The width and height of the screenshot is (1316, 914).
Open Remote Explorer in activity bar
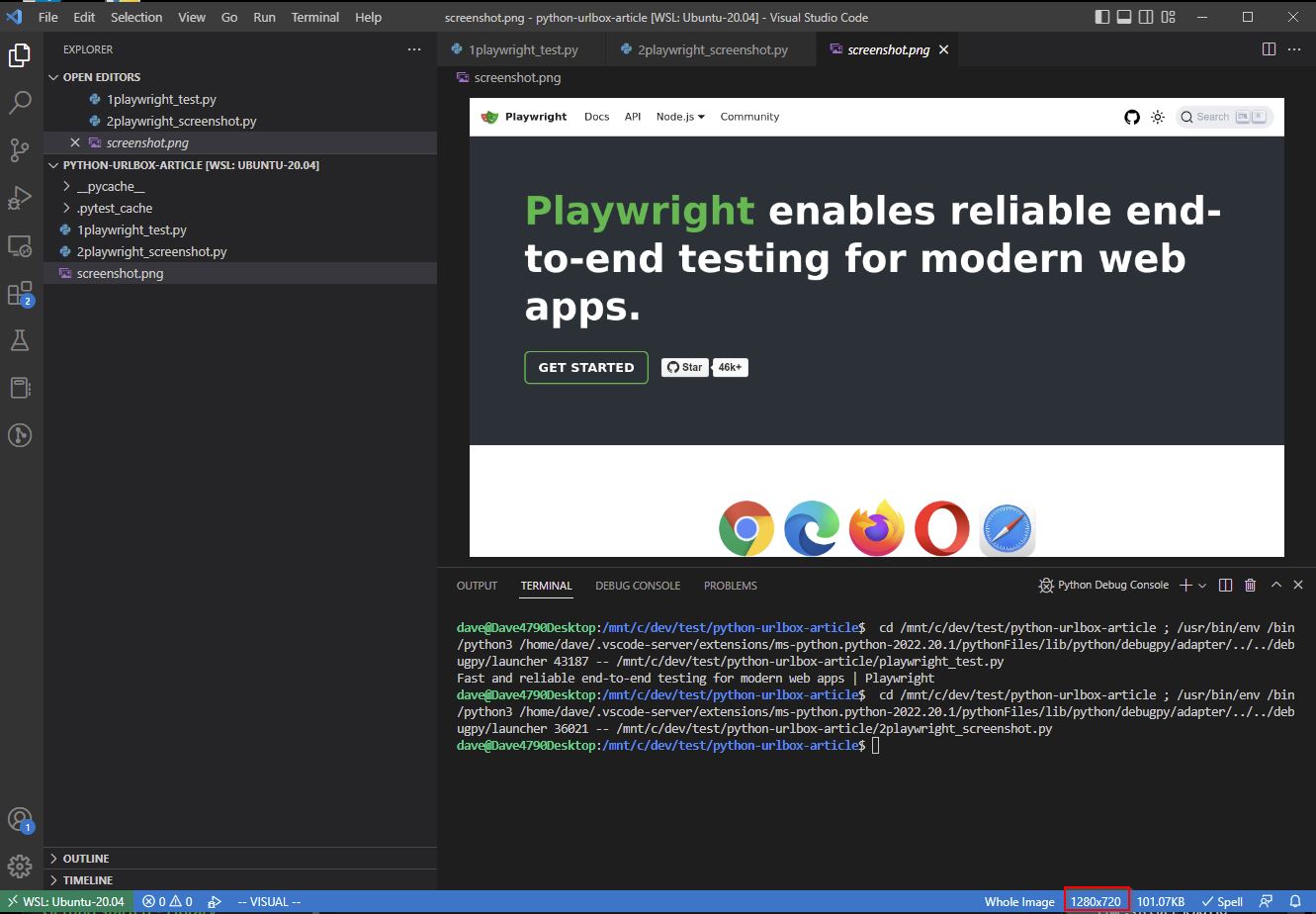(x=20, y=245)
